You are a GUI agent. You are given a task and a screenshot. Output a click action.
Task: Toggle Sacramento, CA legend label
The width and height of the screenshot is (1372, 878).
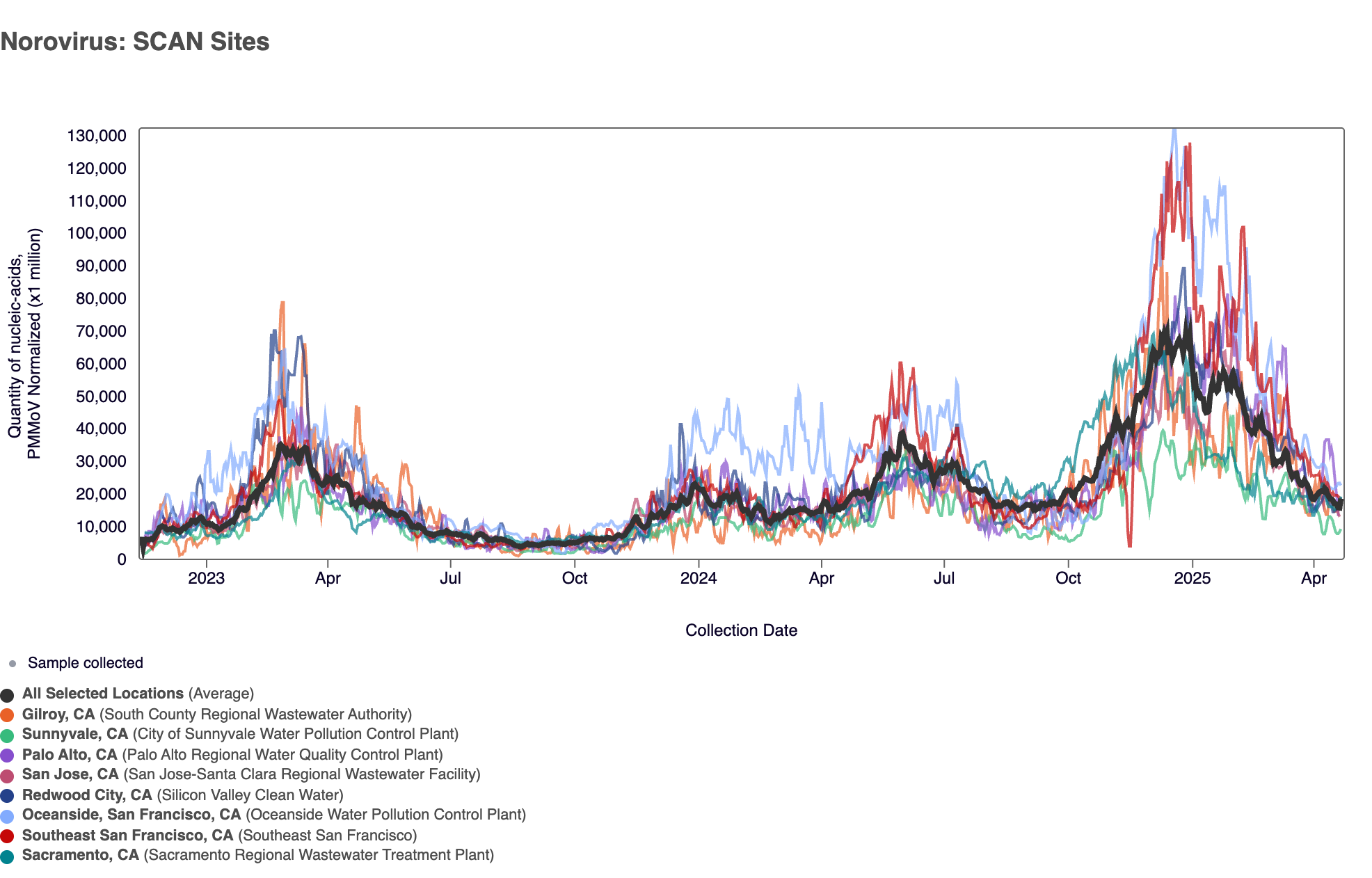click(x=81, y=855)
